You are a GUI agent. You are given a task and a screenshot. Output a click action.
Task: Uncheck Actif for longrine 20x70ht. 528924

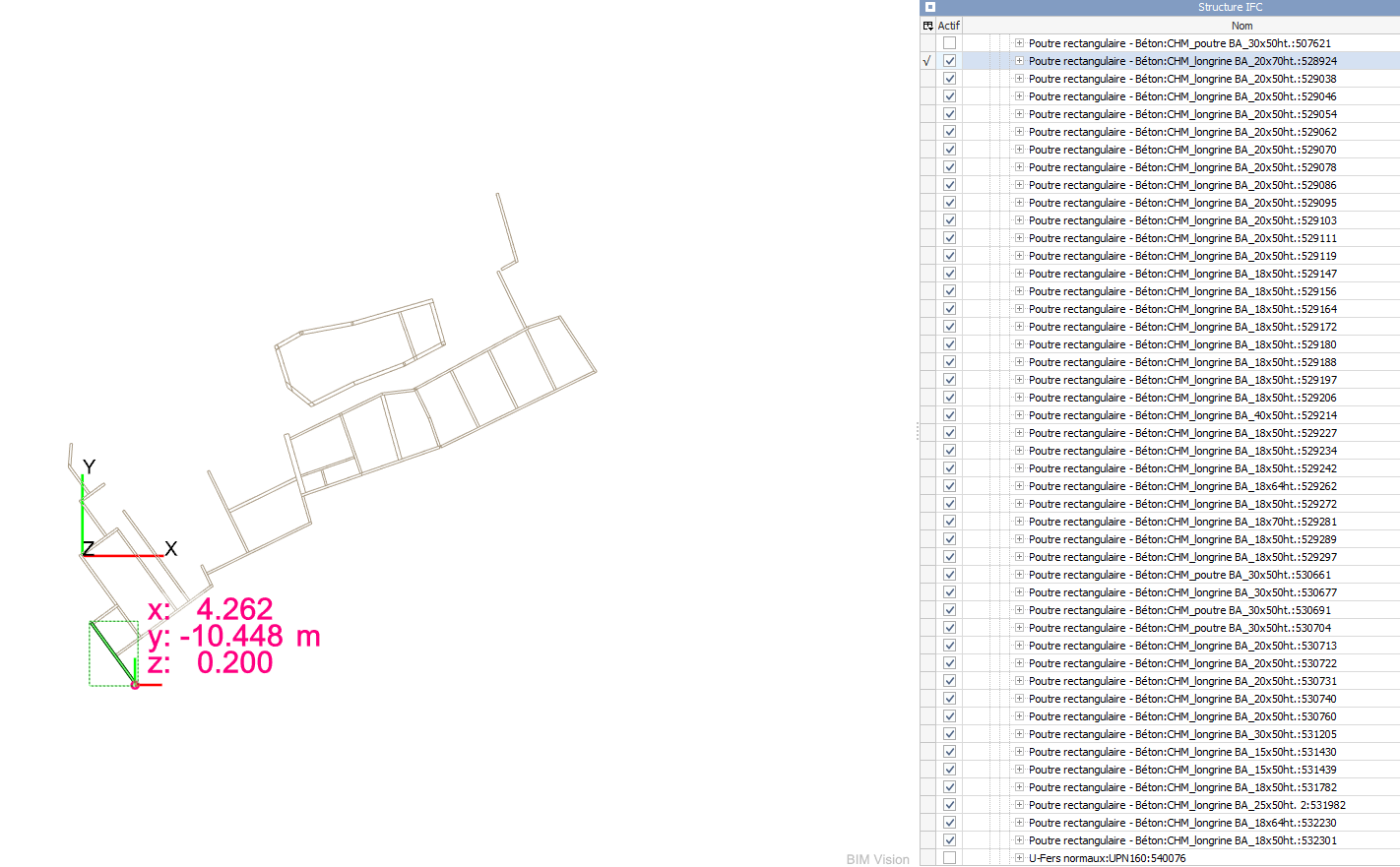(x=949, y=61)
